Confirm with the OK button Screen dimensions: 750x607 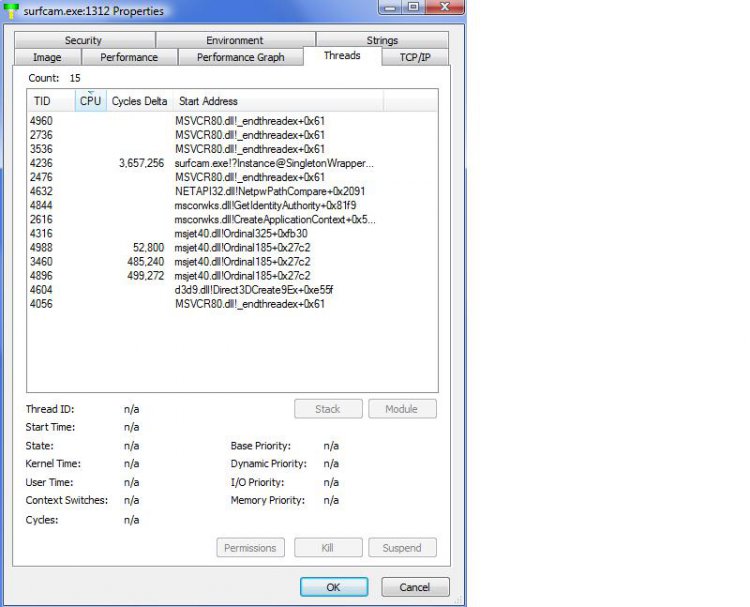pyautogui.click(x=334, y=587)
